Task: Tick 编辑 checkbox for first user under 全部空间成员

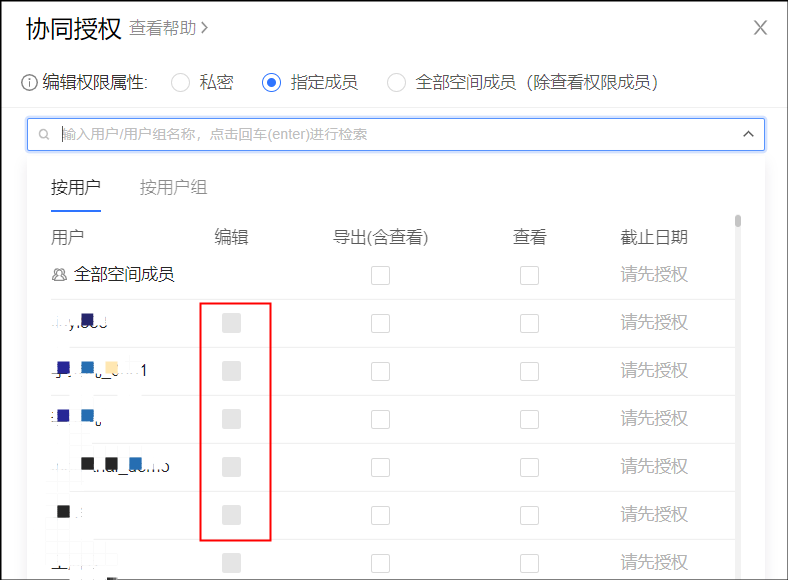Action: 231,323
